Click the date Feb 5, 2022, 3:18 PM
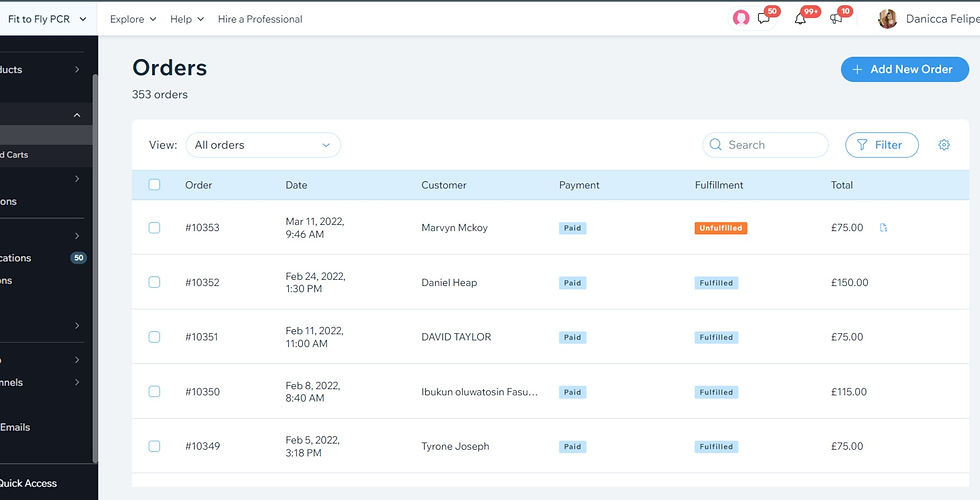Screen dimensions: 980x500 312,446
